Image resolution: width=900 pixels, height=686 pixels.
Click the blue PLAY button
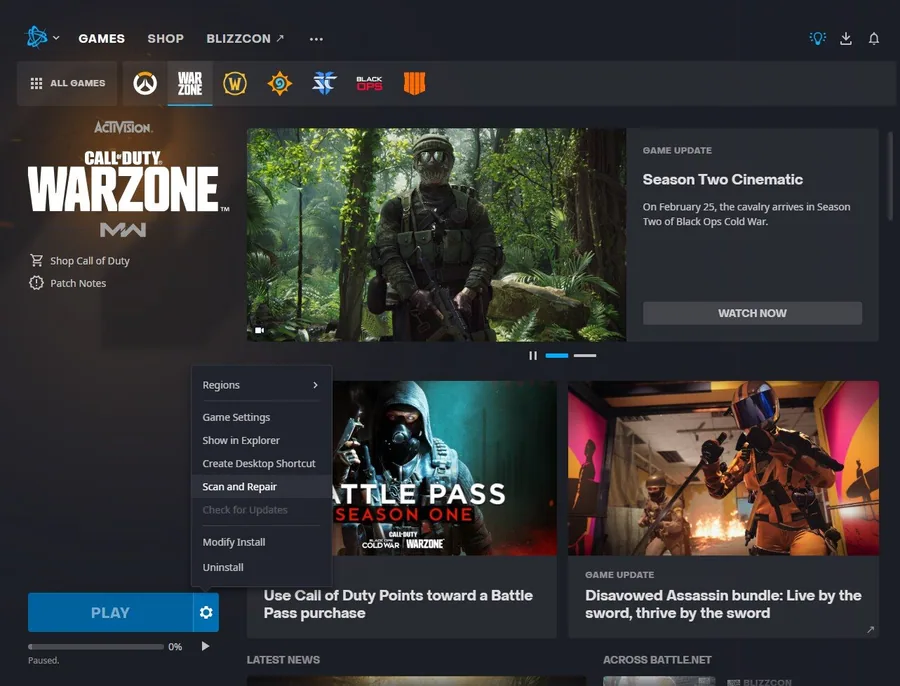[x=110, y=613]
